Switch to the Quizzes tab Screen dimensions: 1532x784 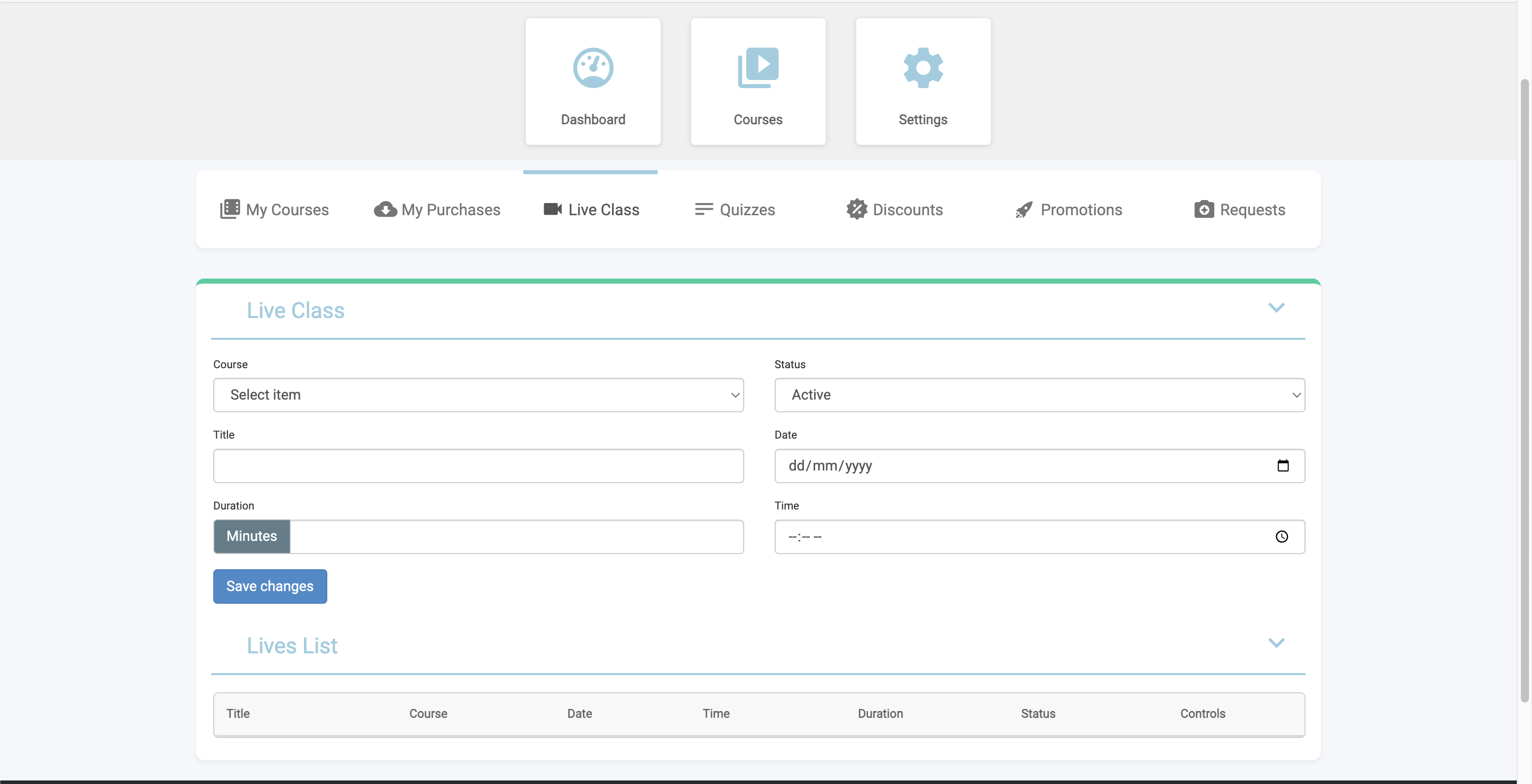click(x=735, y=210)
